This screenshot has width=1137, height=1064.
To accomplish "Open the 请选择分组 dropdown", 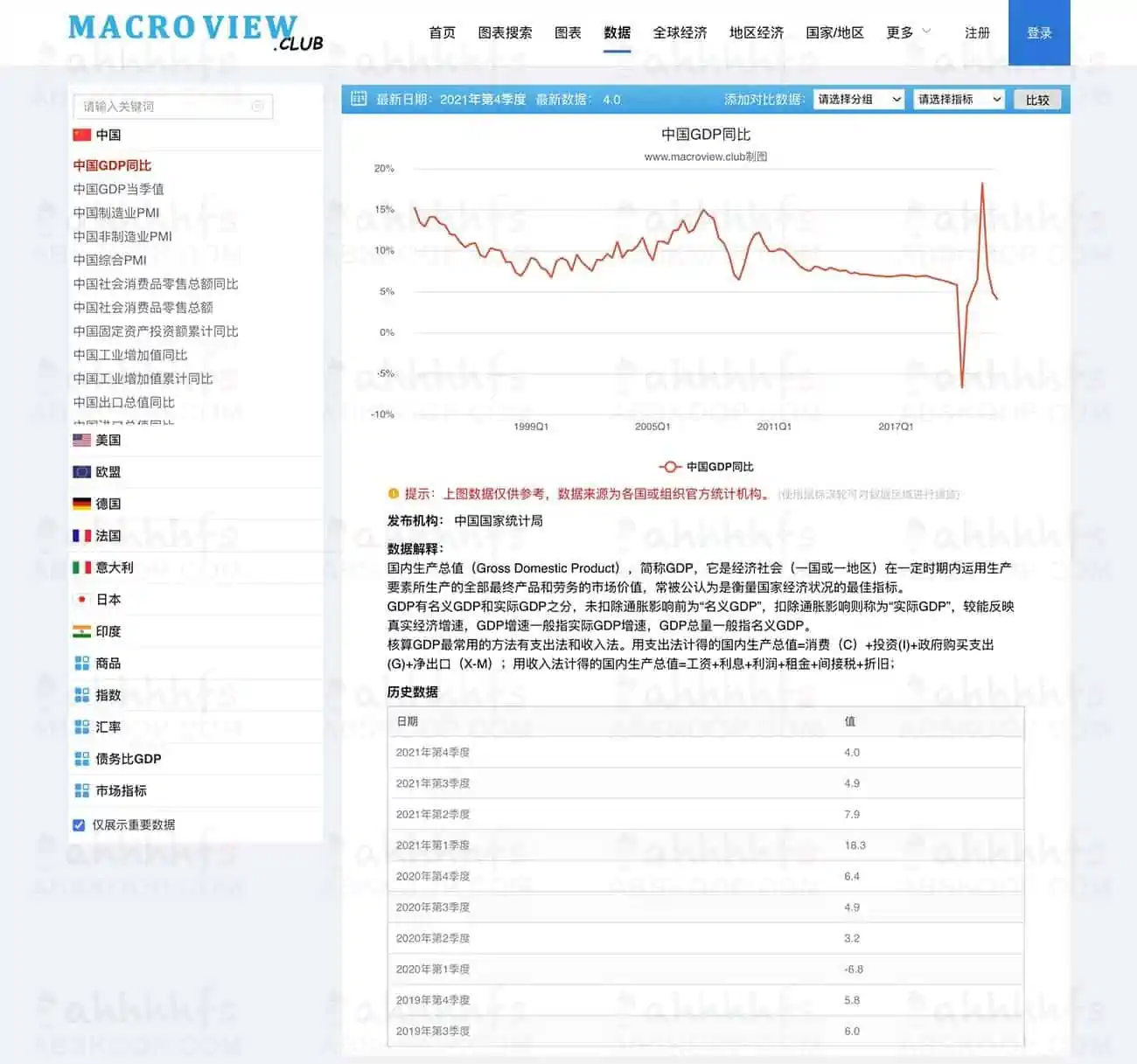I will (x=858, y=99).
